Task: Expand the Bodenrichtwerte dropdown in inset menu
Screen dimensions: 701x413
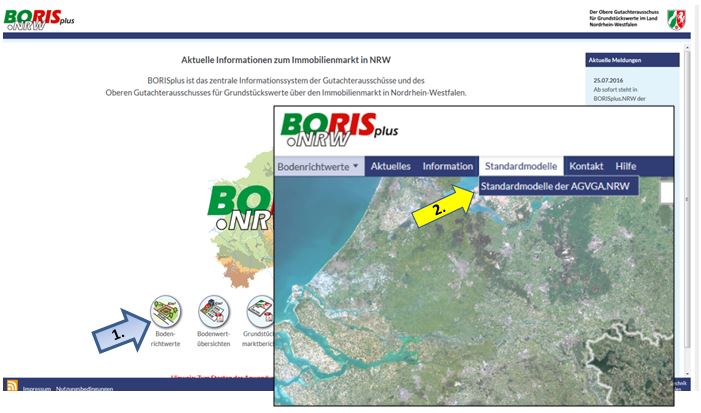Action: (x=319, y=166)
